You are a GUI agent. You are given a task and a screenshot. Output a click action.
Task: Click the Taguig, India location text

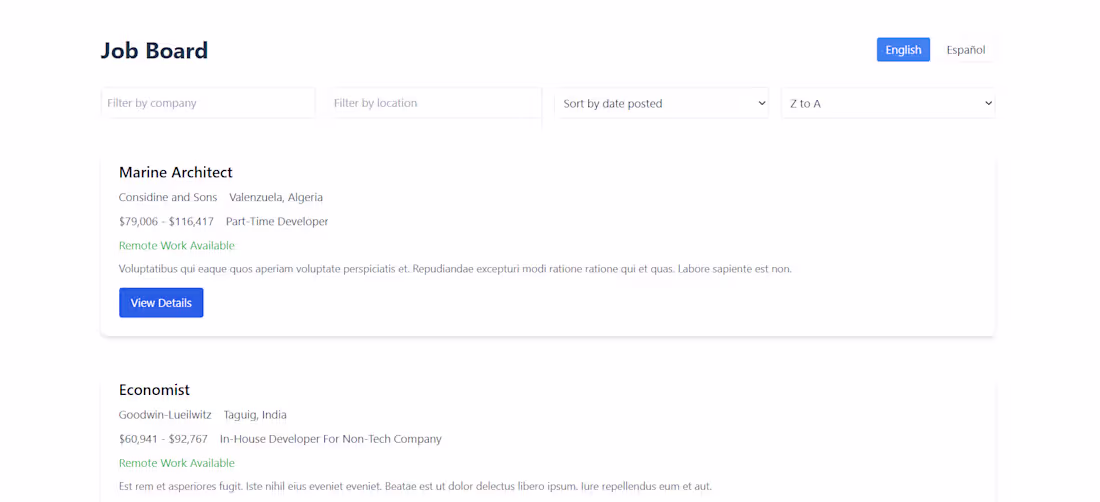click(255, 415)
